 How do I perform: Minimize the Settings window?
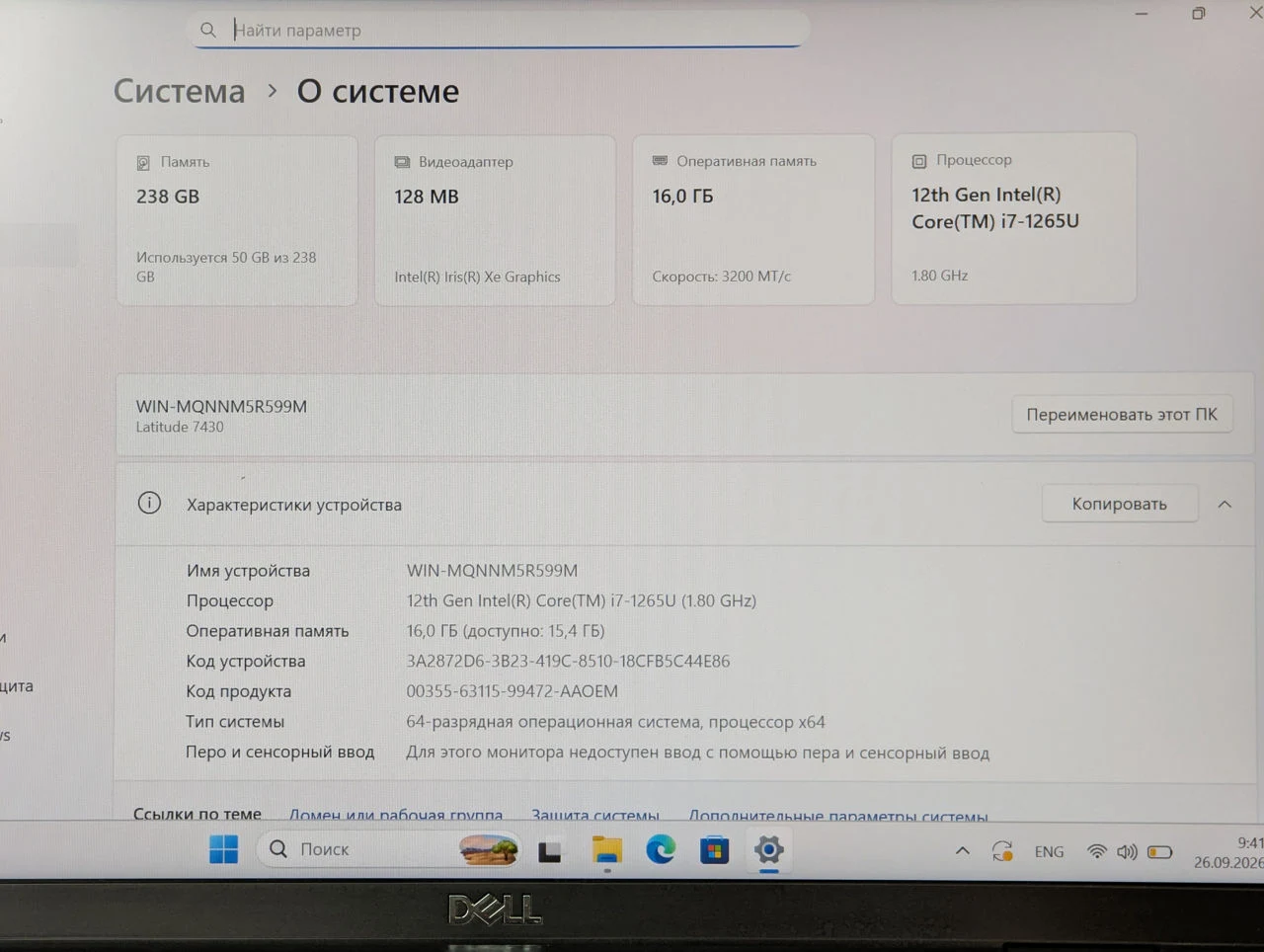click(1142, 14)
